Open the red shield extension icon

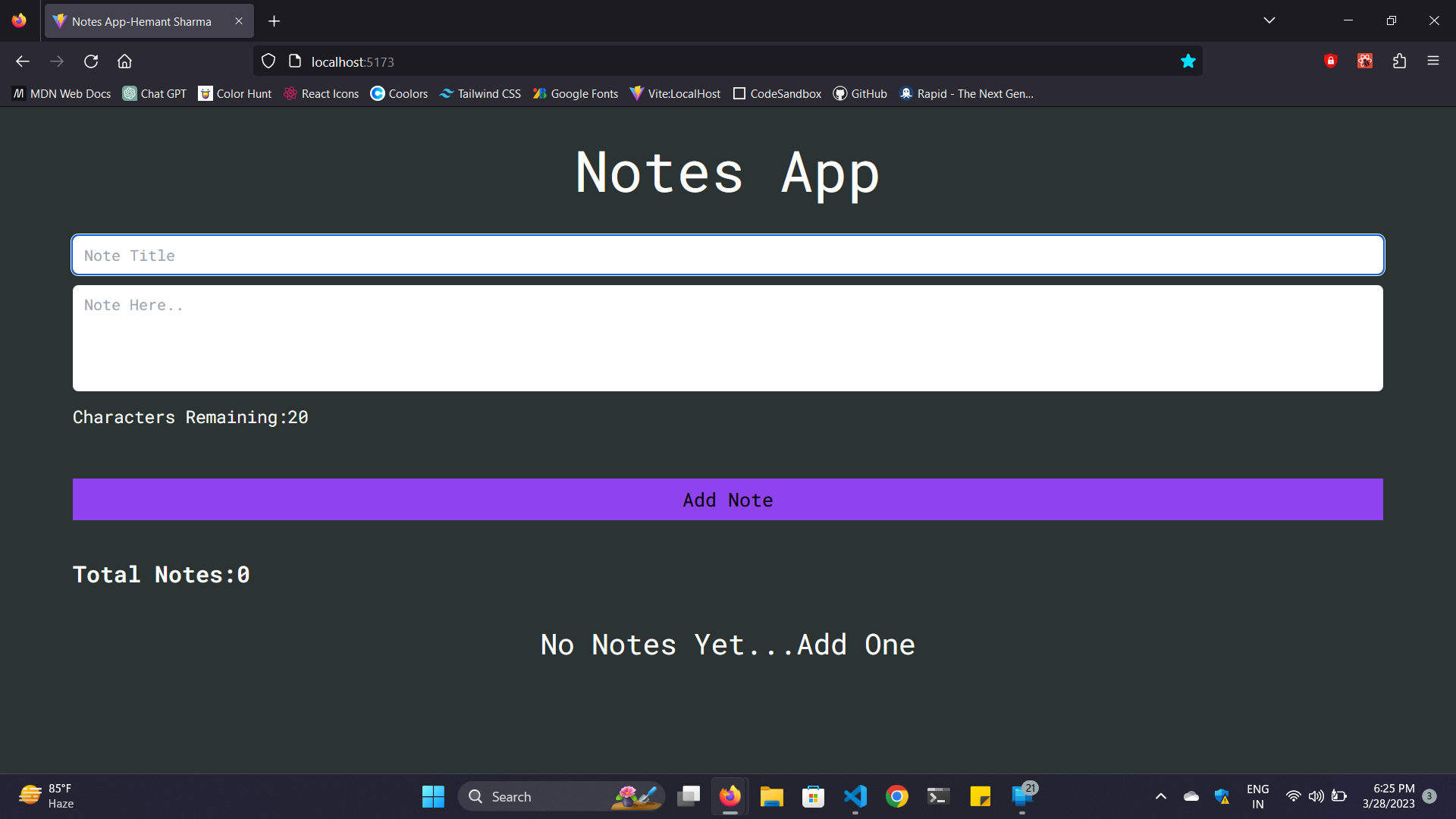1330,61
